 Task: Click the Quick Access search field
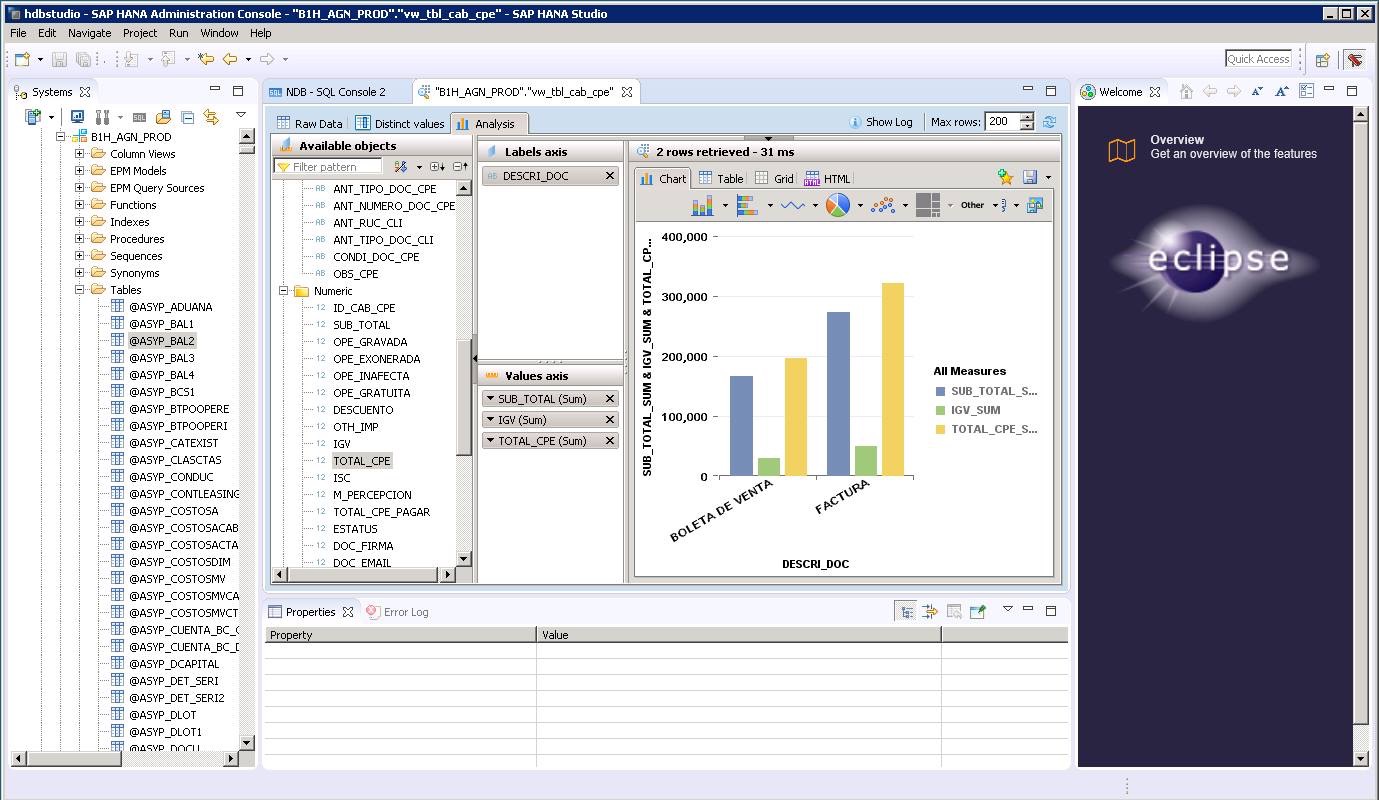click(x=1258, y=59)
